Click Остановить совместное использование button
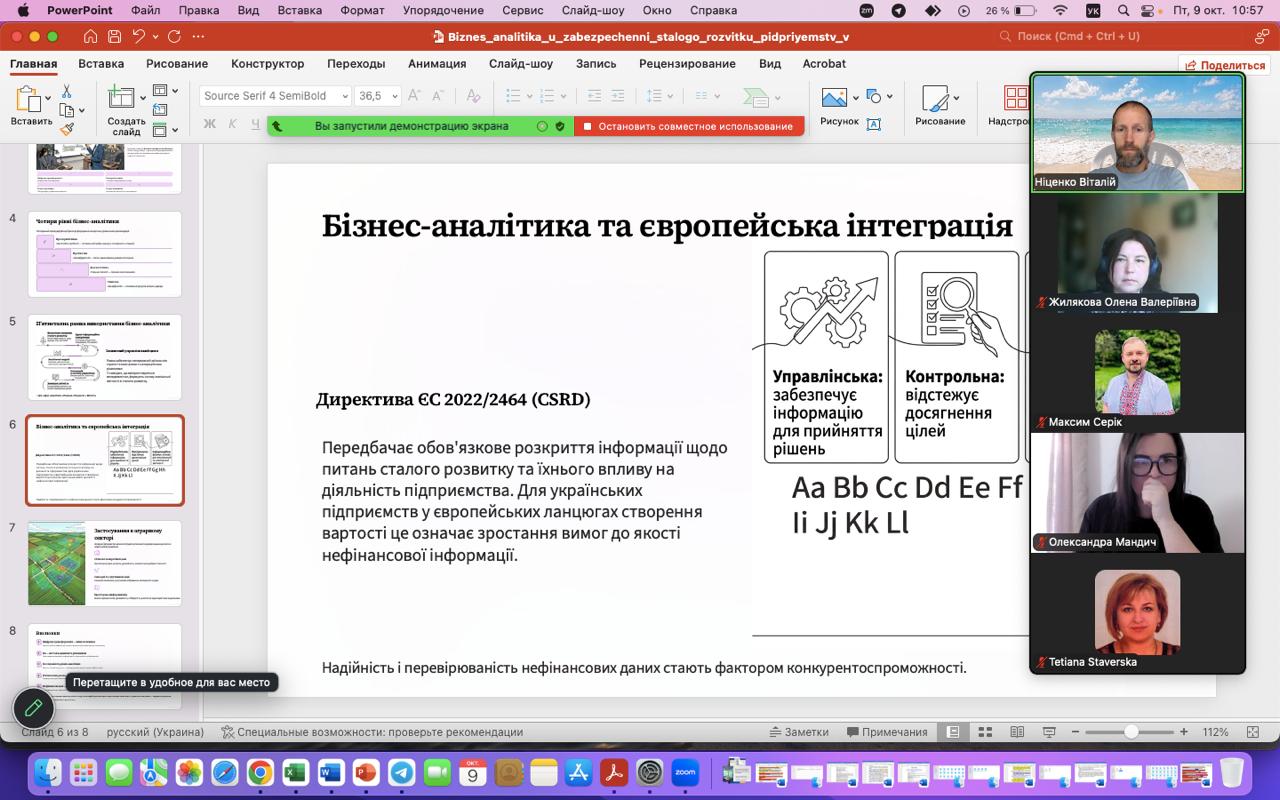The width and height of the screenshot is (1280, 800). (x=689, y=126)
